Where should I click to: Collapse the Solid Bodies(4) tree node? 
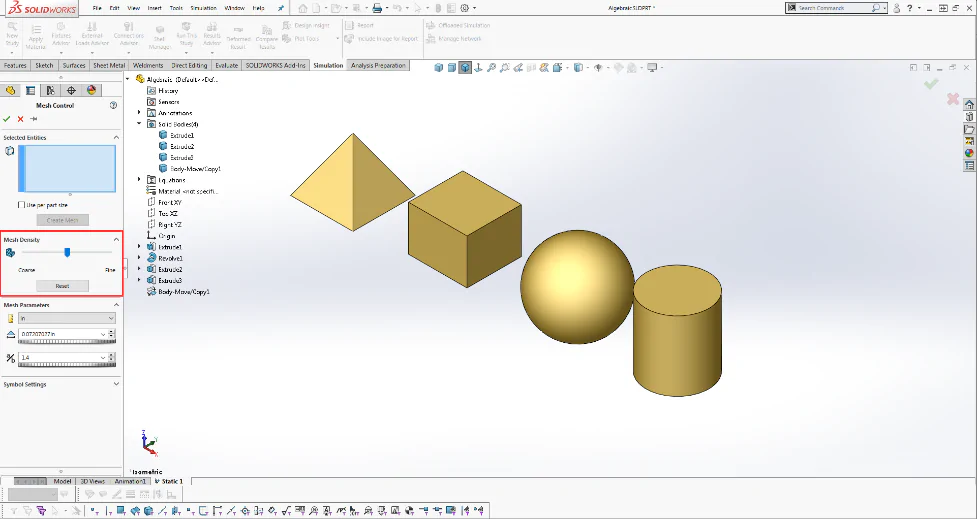(x=140, y=124)
